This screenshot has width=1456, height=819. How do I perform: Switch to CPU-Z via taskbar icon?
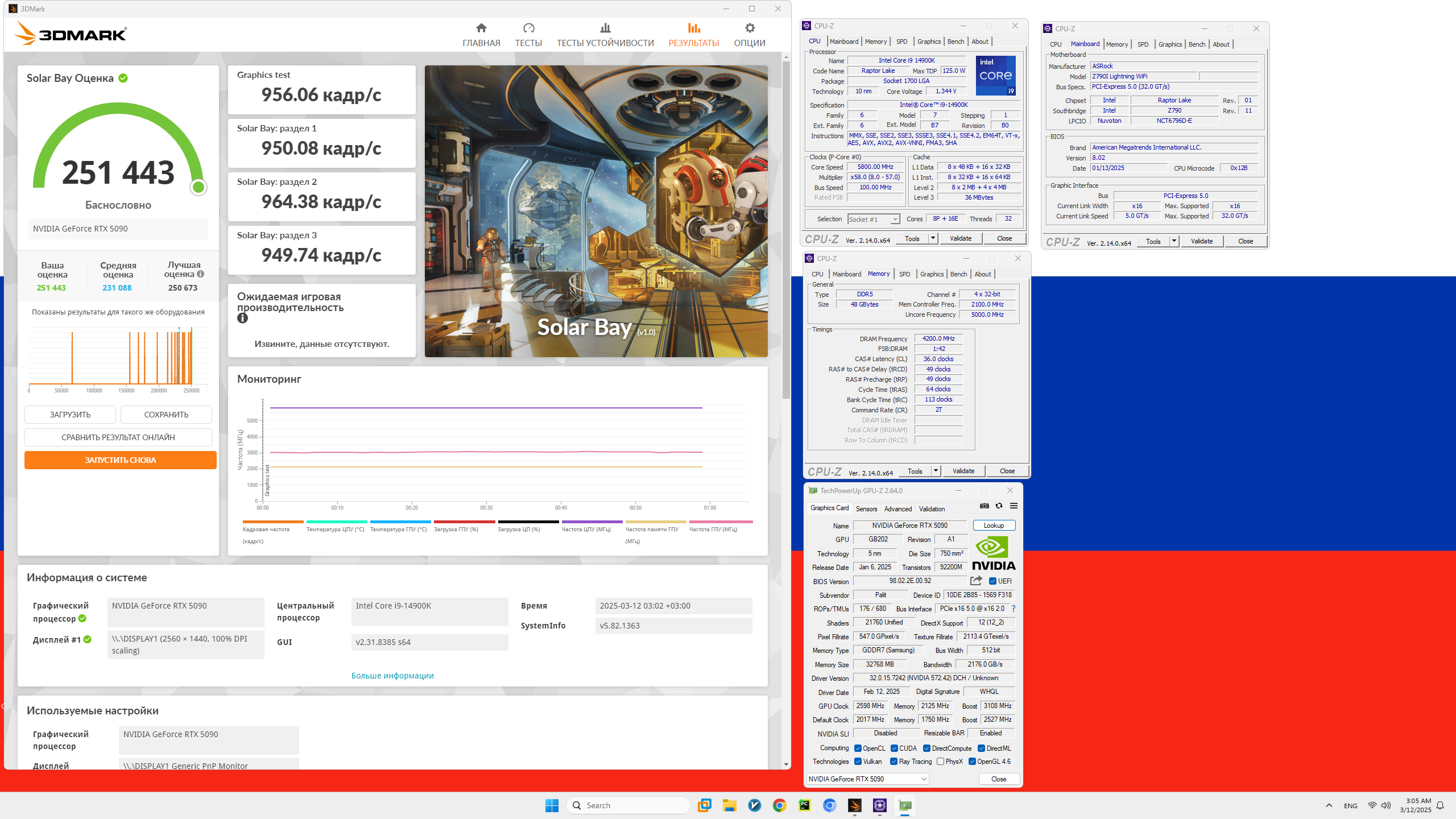(879, 805)
